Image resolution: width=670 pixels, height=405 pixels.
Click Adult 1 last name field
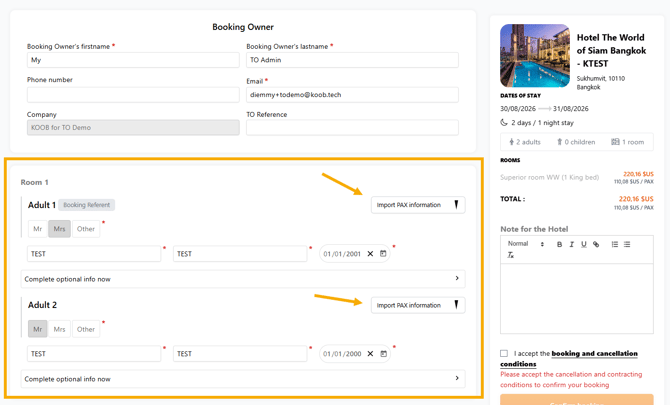coord(240,254)
